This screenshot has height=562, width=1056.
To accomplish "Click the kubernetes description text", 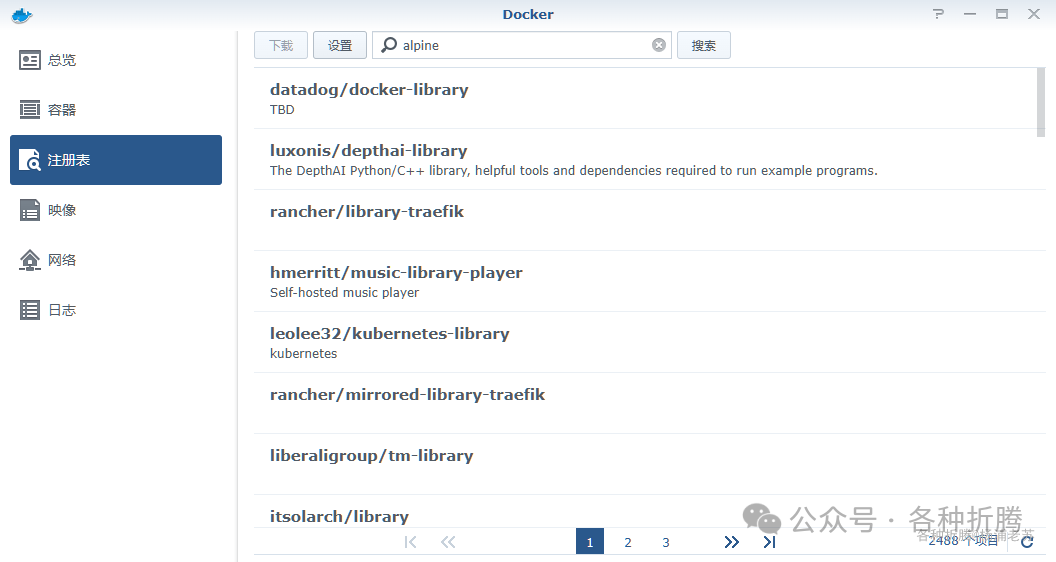I will pos(304,353).
